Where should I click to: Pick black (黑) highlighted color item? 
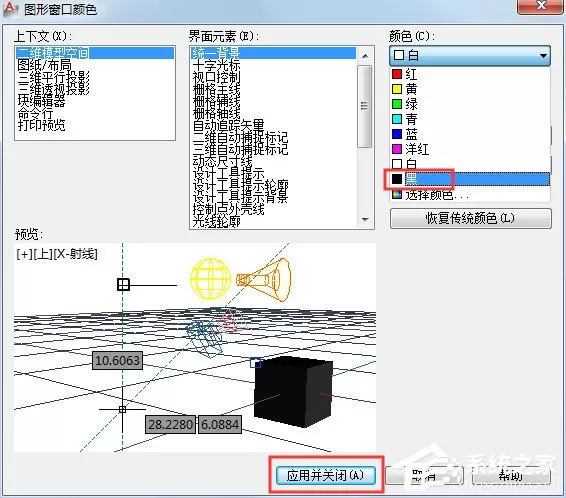(470, 179)
